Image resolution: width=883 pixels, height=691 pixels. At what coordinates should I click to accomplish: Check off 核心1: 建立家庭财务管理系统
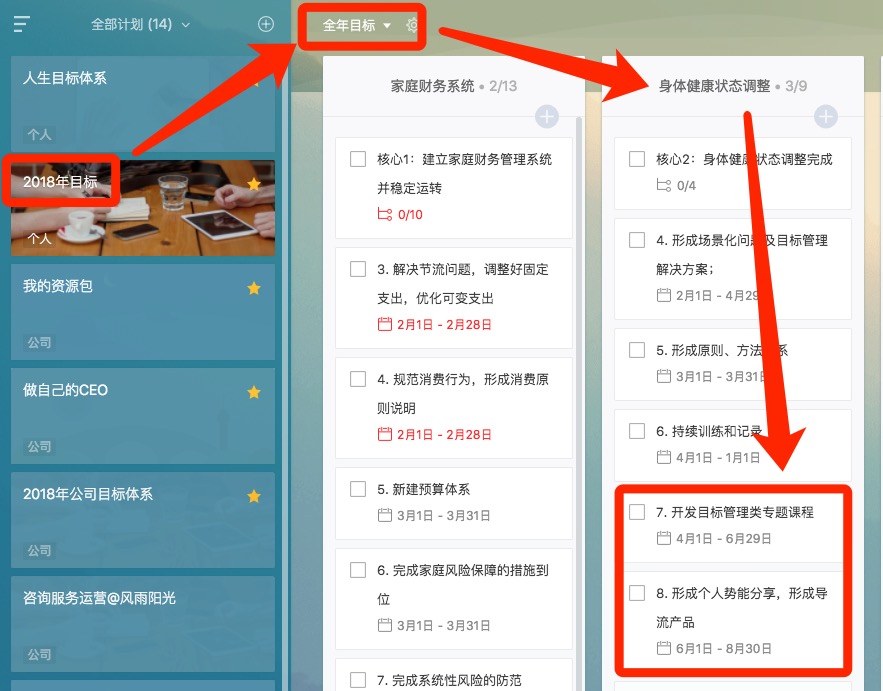click(x=358, y=159)
